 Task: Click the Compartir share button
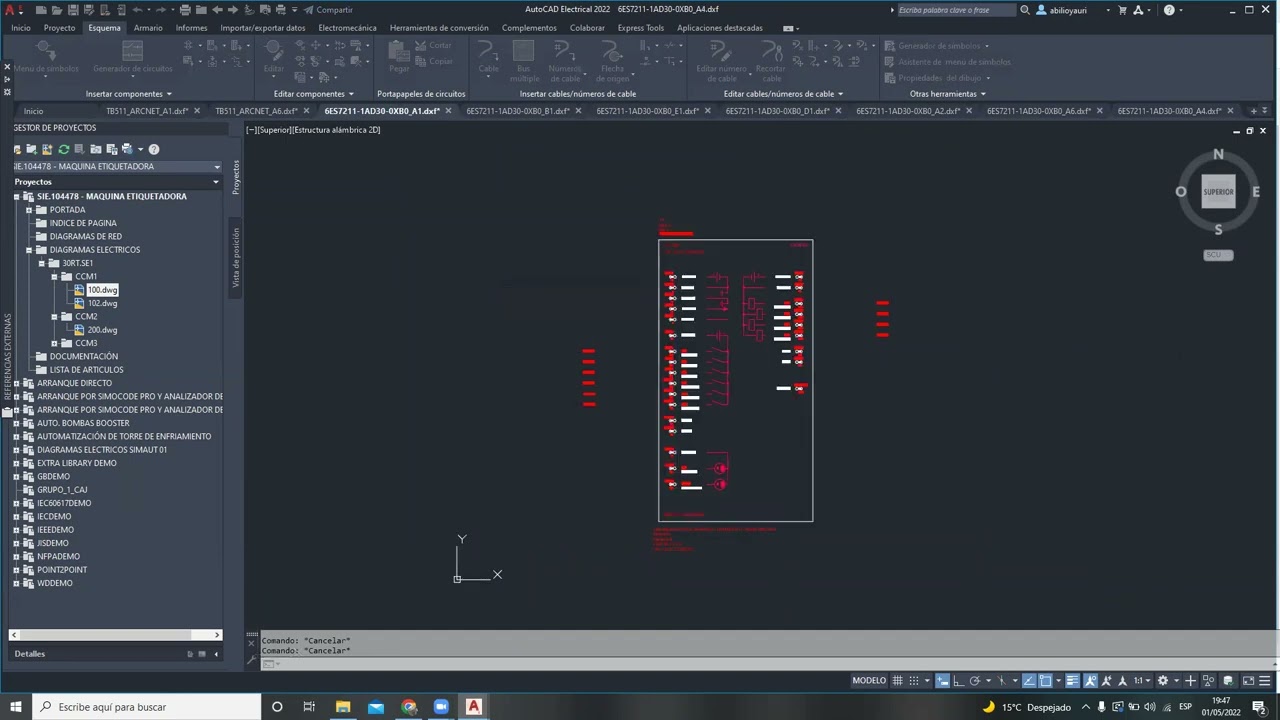(328, 9)
